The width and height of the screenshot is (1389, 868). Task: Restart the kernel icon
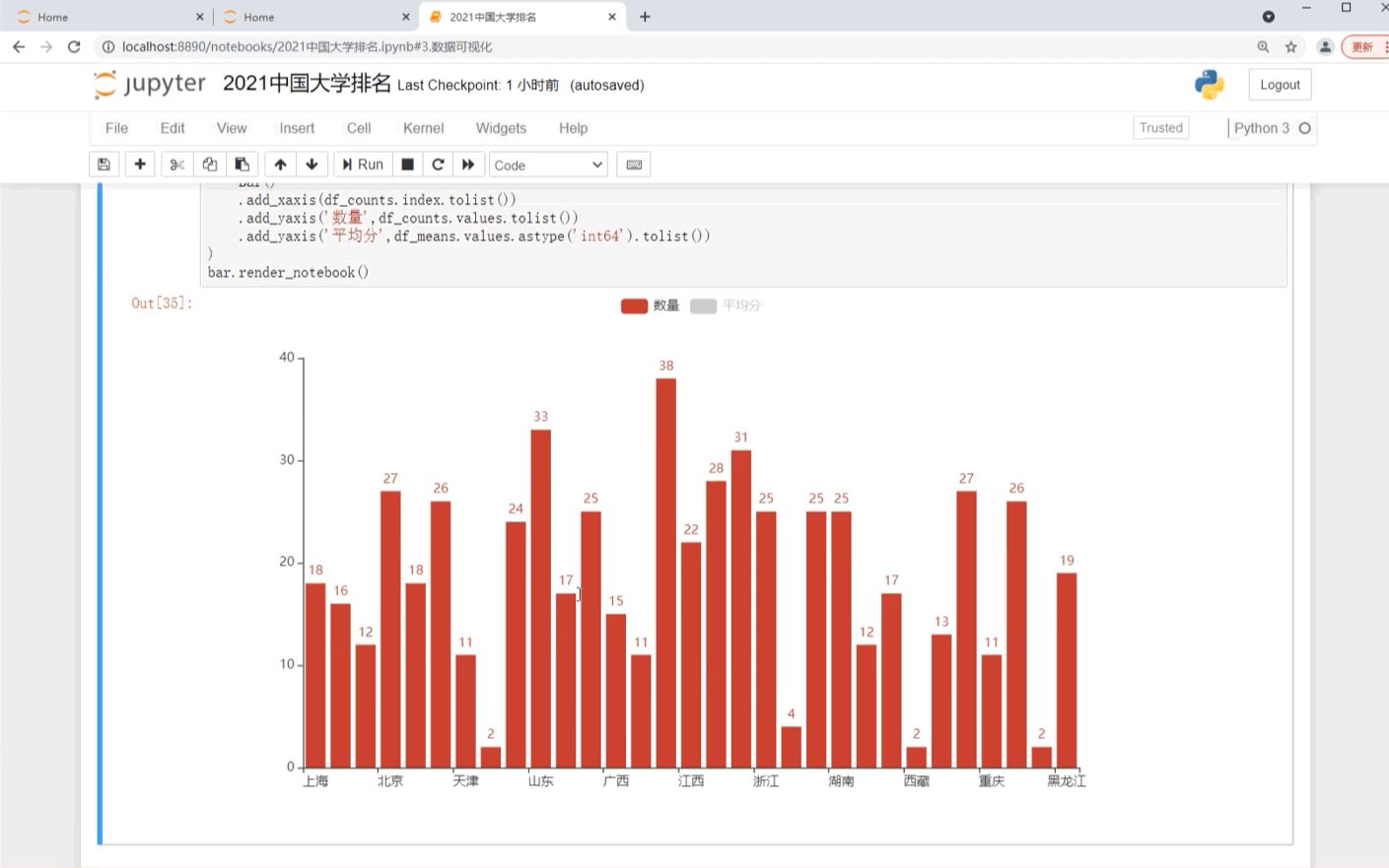(x=438, y=165)
